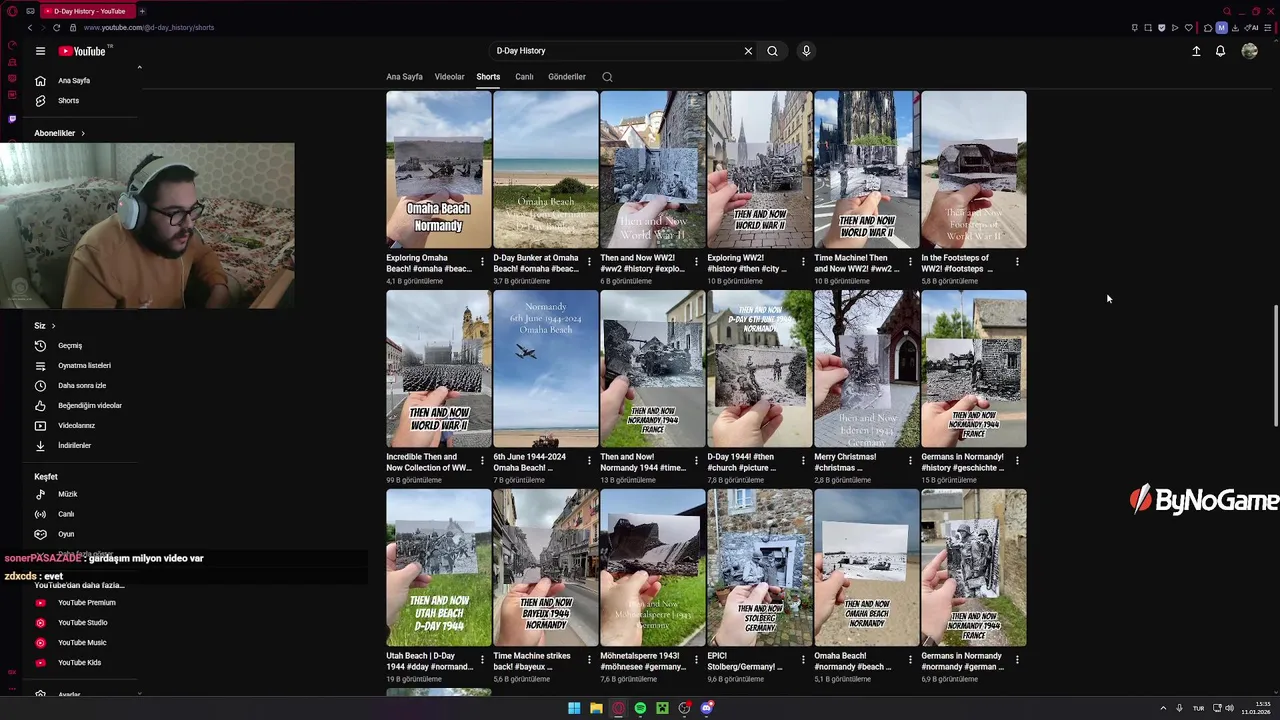Screen dimensions: 1280x720
Task: Open options for Utah Beach D-Day short
Action: click(482, 660)
